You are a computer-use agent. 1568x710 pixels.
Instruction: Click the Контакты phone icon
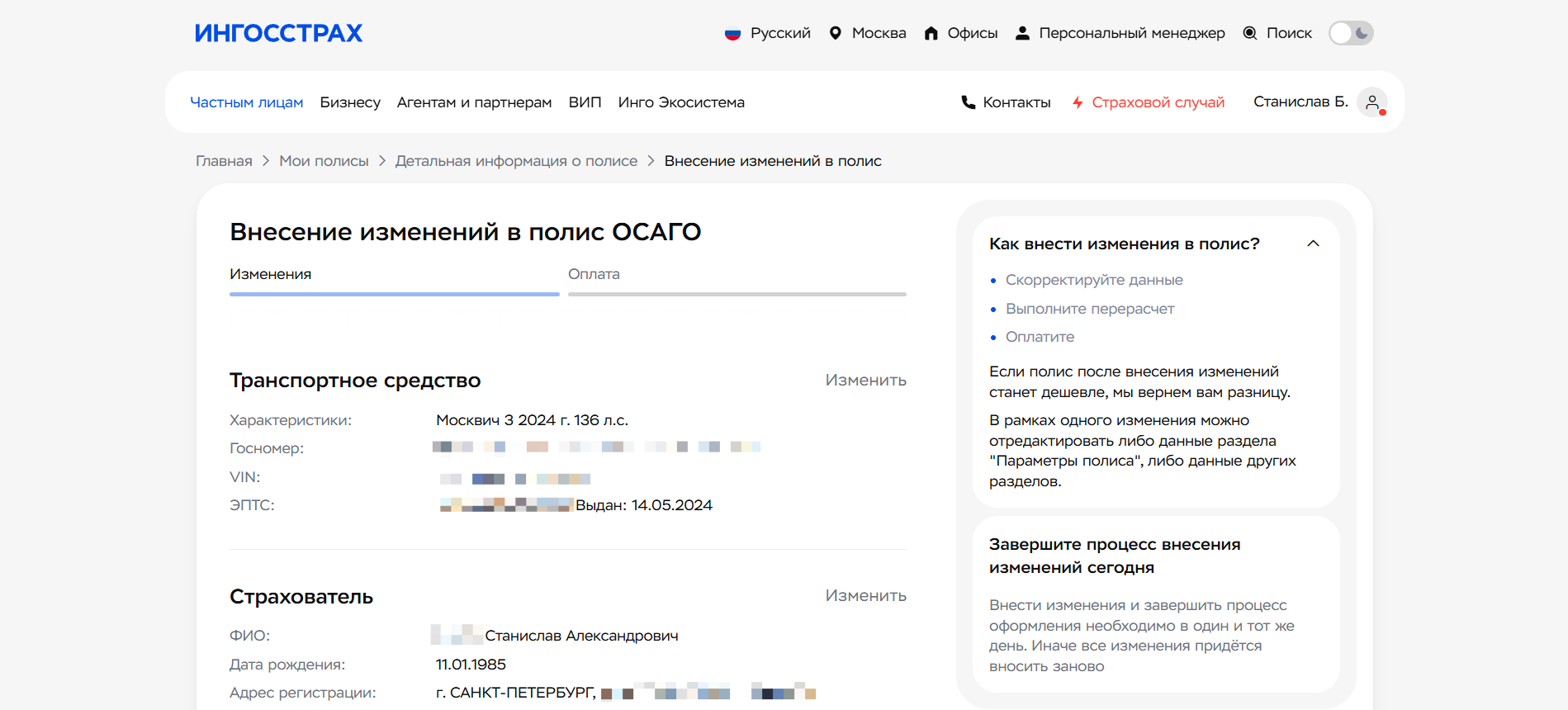[969, 102]
